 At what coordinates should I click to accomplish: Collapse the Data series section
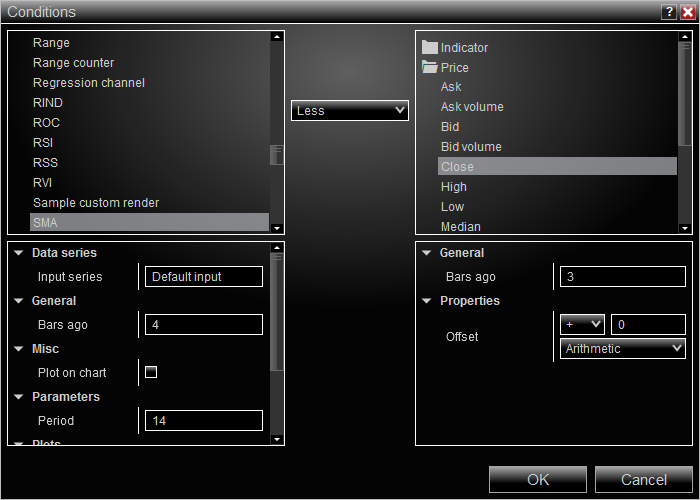[x=19, y=253]
